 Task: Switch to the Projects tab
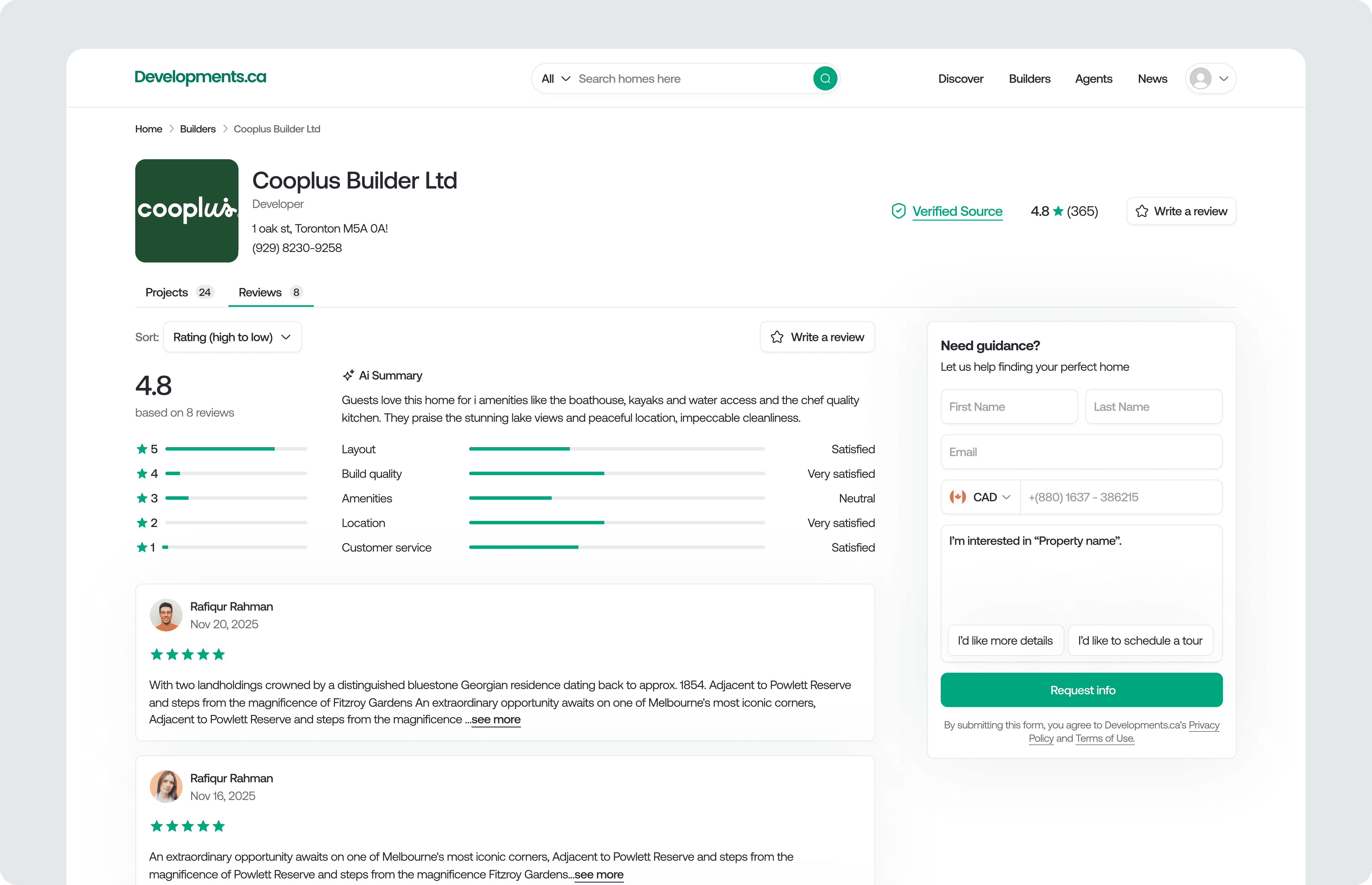click(167, 292)
